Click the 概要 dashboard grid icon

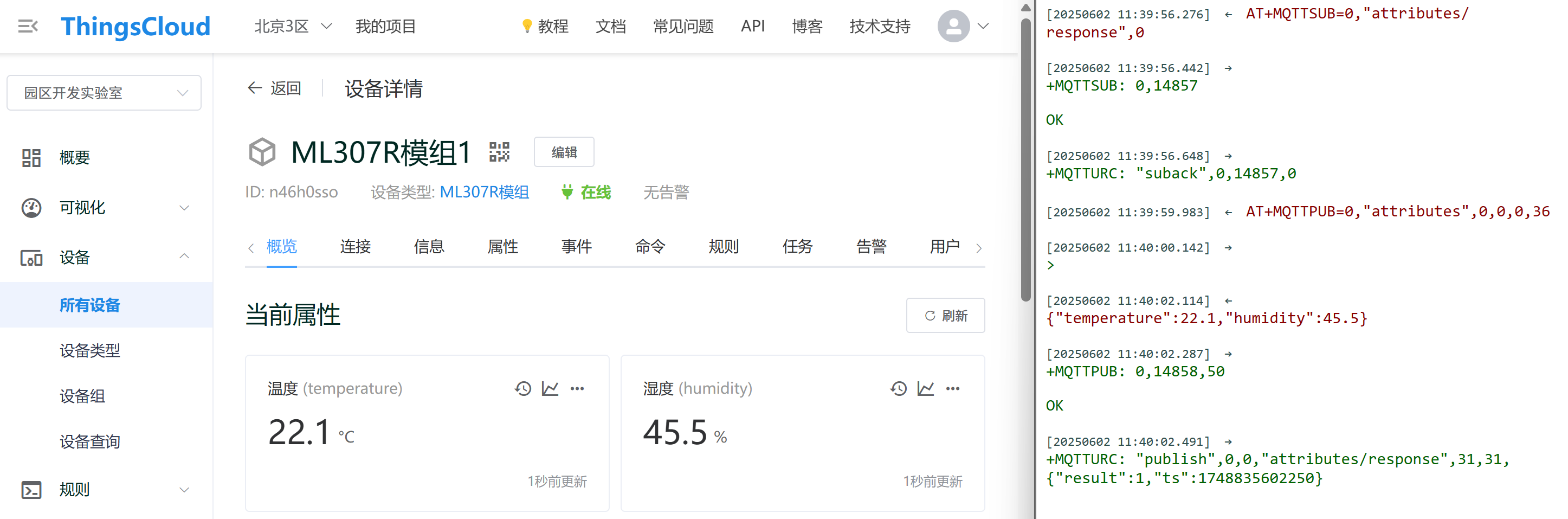pos(31,158)
